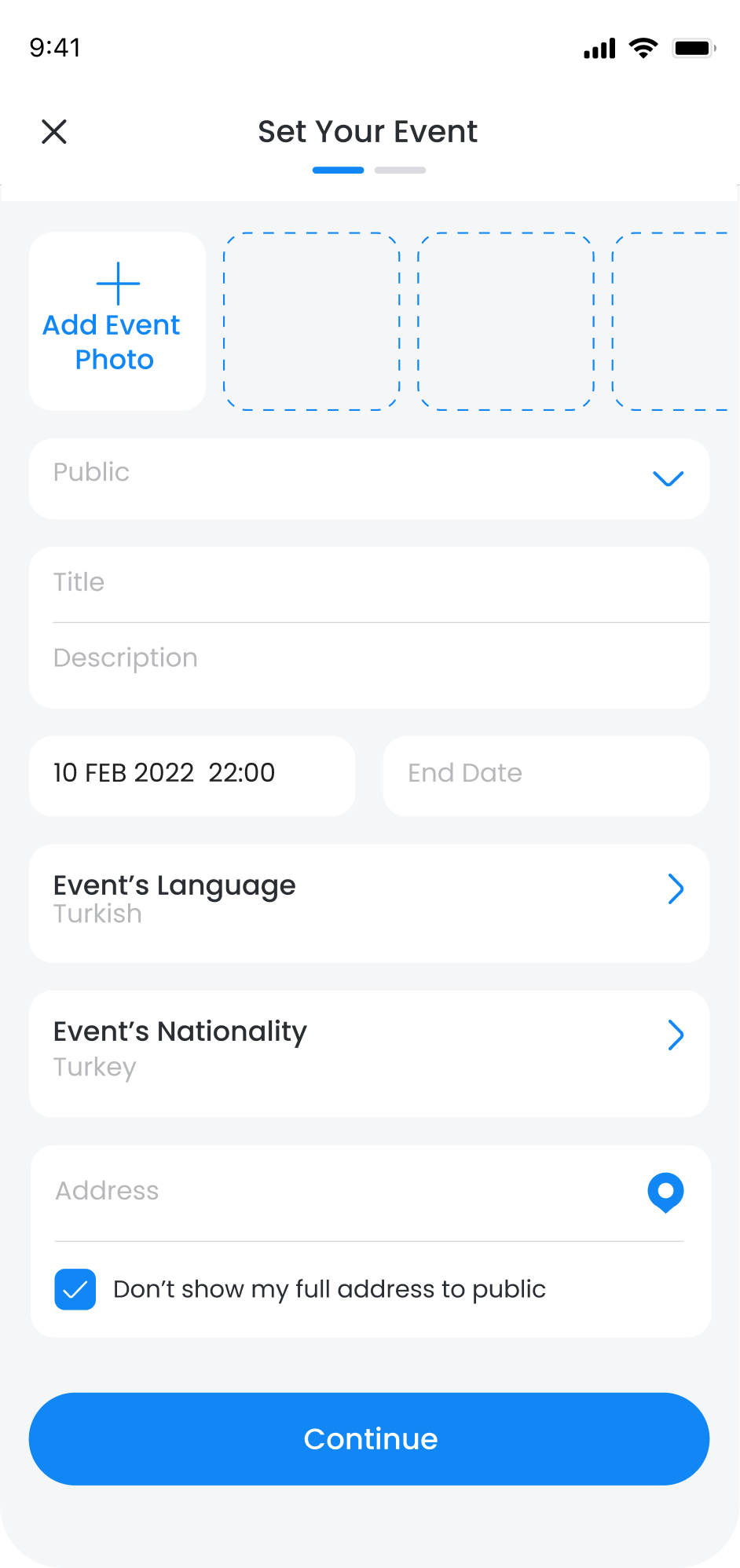This screenshot has width=740, height=1568.
Task: Set the End Date field
Action: click(x=545, y=774)
